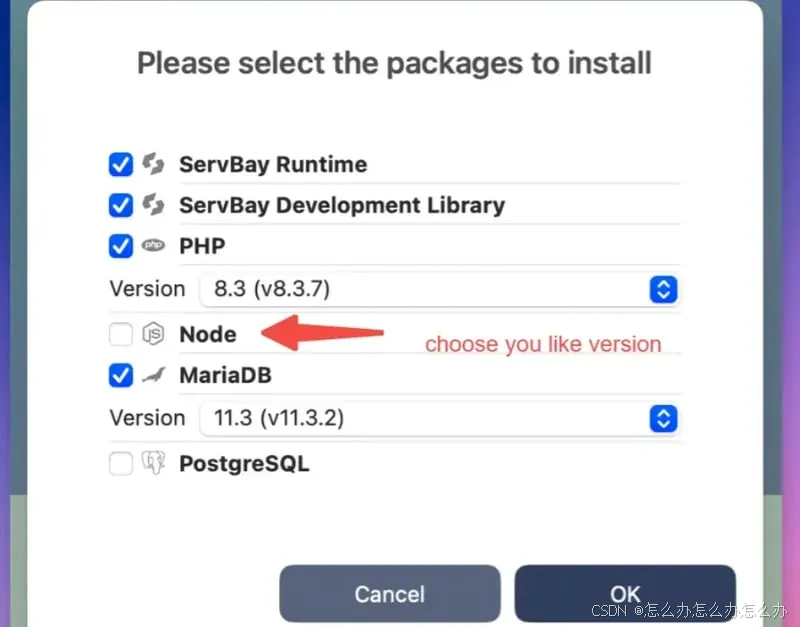Uncheck the ServBay Runtime checkbox
Screen dimensions: 800x627
click(120, 164)
